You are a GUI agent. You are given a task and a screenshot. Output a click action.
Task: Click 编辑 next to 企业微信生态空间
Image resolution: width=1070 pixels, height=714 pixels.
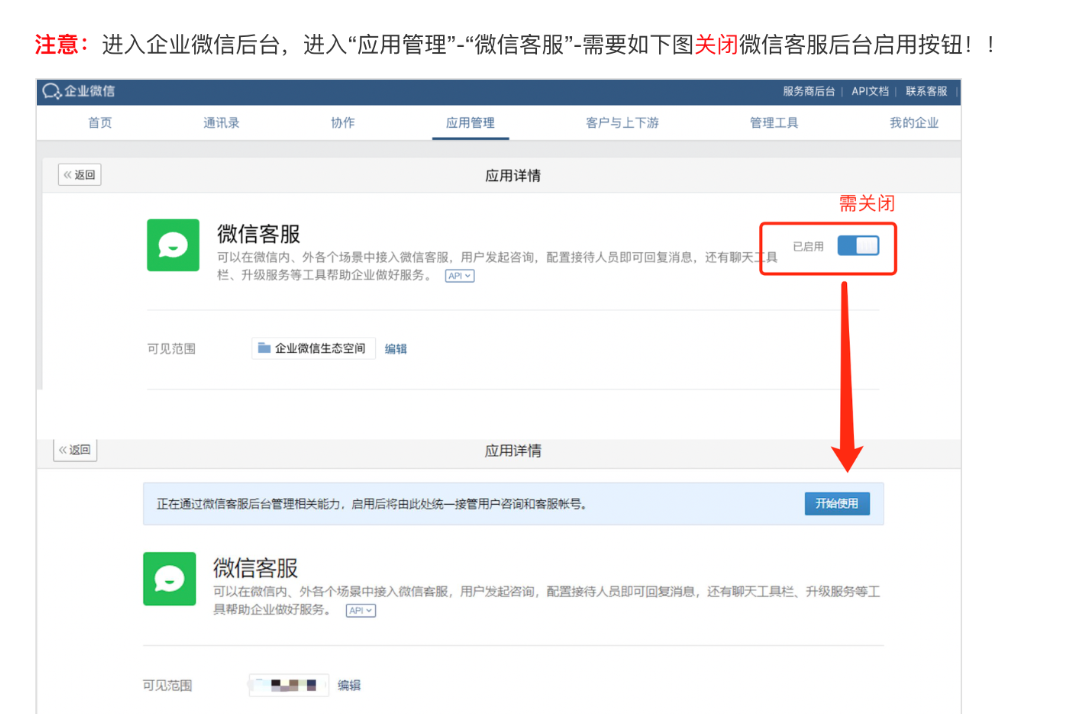pyautogui.click(x=396, y=349)
